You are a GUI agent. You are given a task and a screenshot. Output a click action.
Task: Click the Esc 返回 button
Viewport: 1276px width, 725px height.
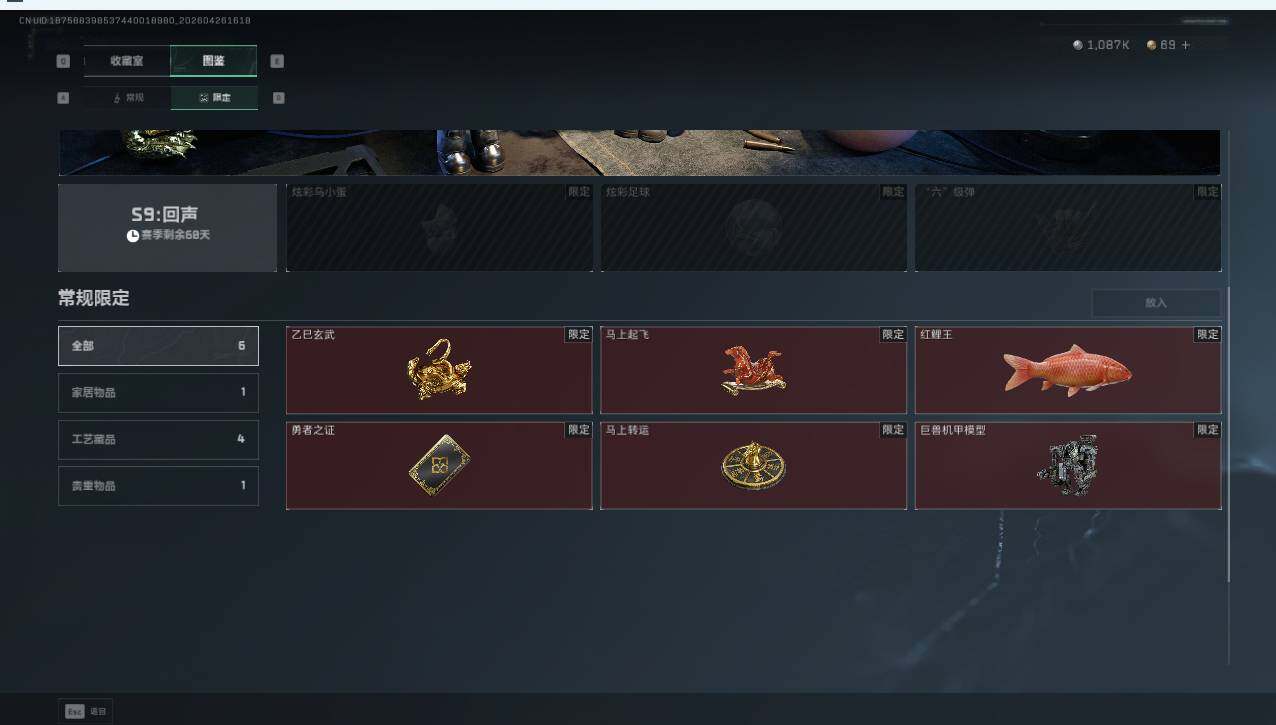(x=86, y=711)
